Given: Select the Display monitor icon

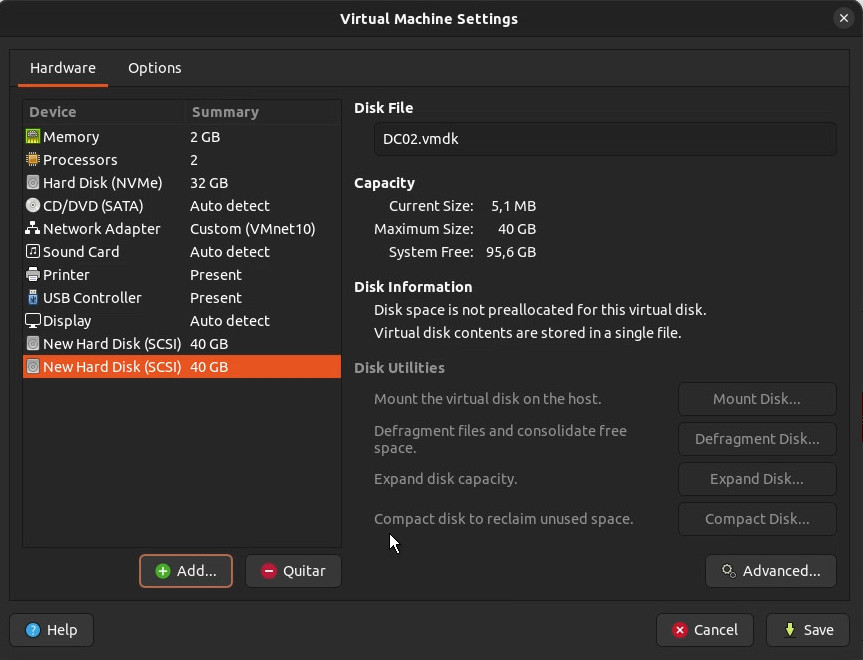Looking at the screenshot, I should (x=33, y=321).
